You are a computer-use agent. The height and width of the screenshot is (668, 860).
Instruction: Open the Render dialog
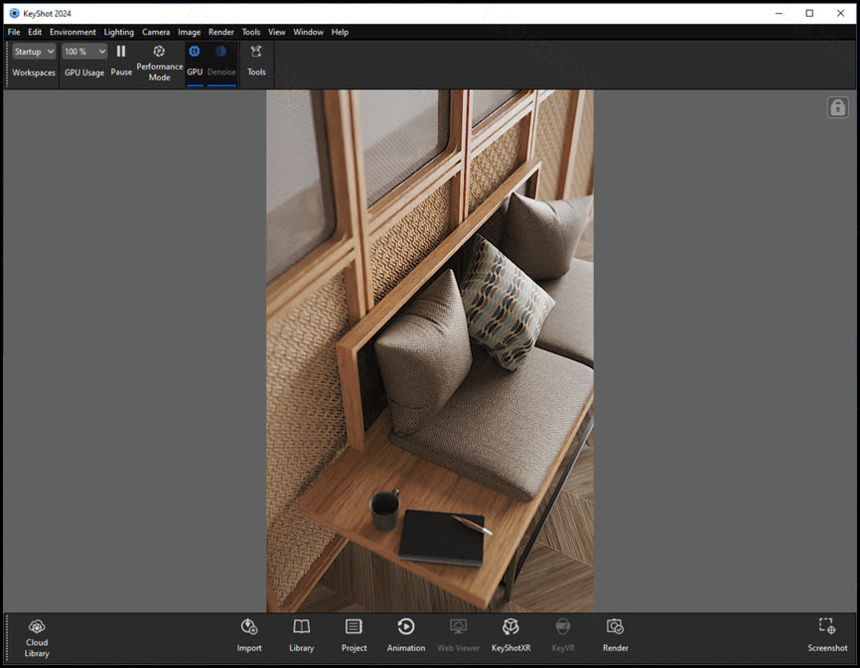coord(615,636)
